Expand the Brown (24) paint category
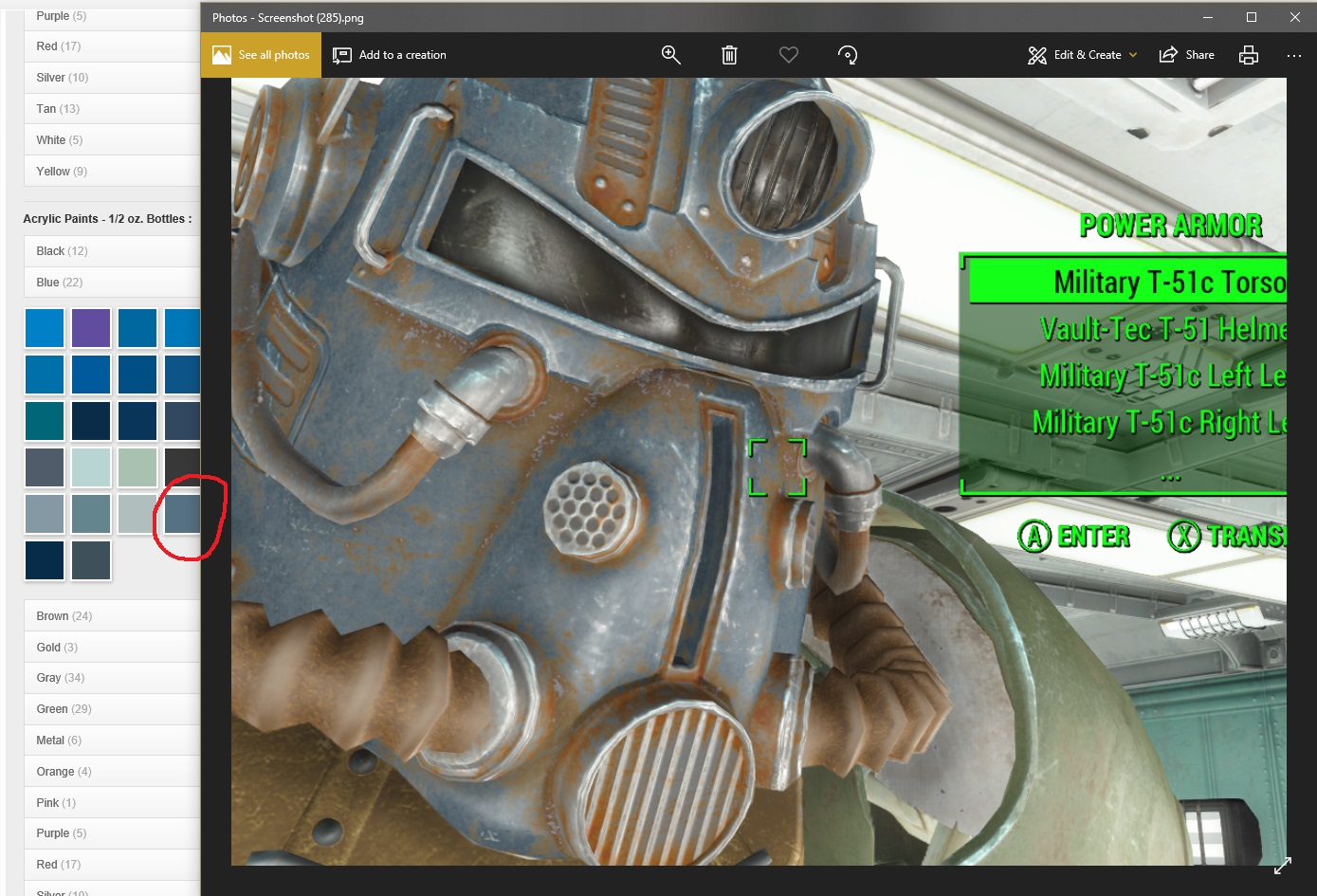1317x896 pixels. pyautogui.click(x=112, y=616)
